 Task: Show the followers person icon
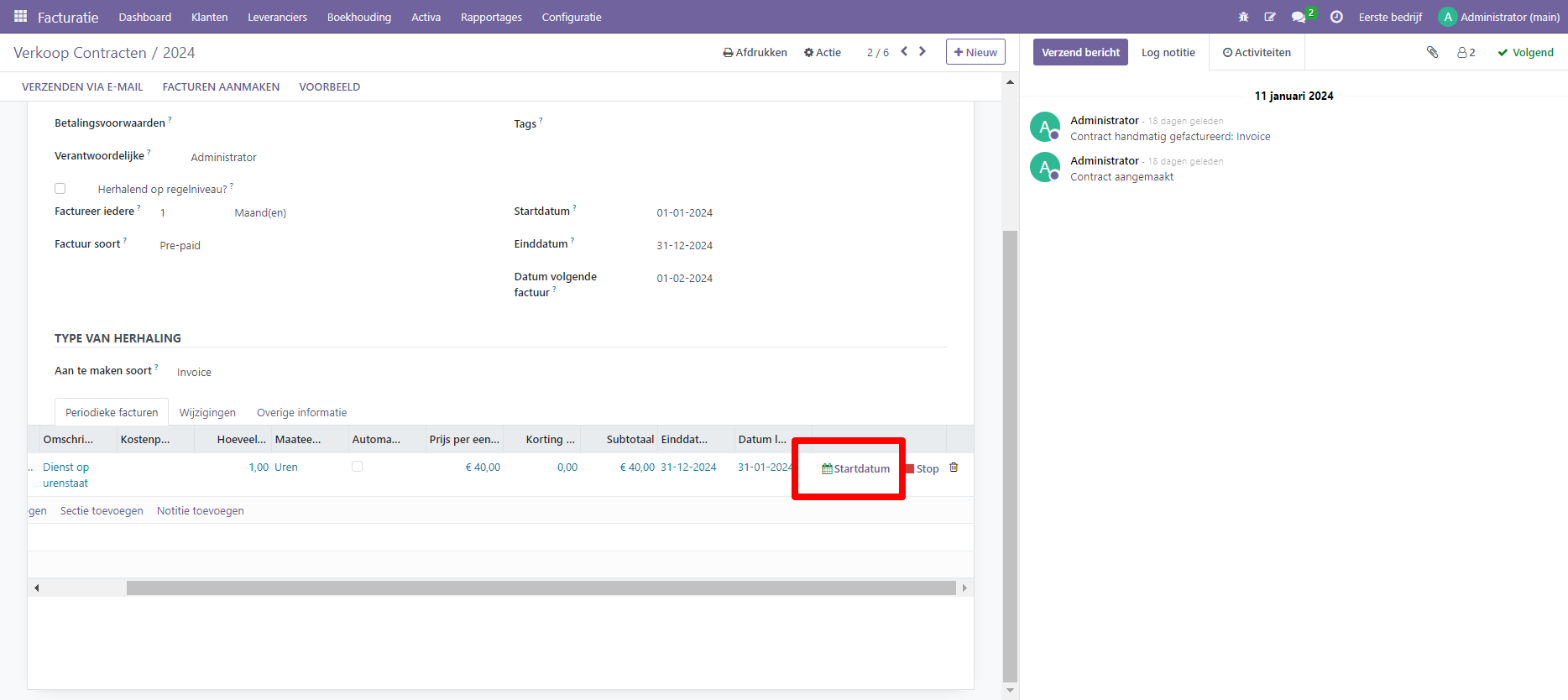(x=1466, y=52)
